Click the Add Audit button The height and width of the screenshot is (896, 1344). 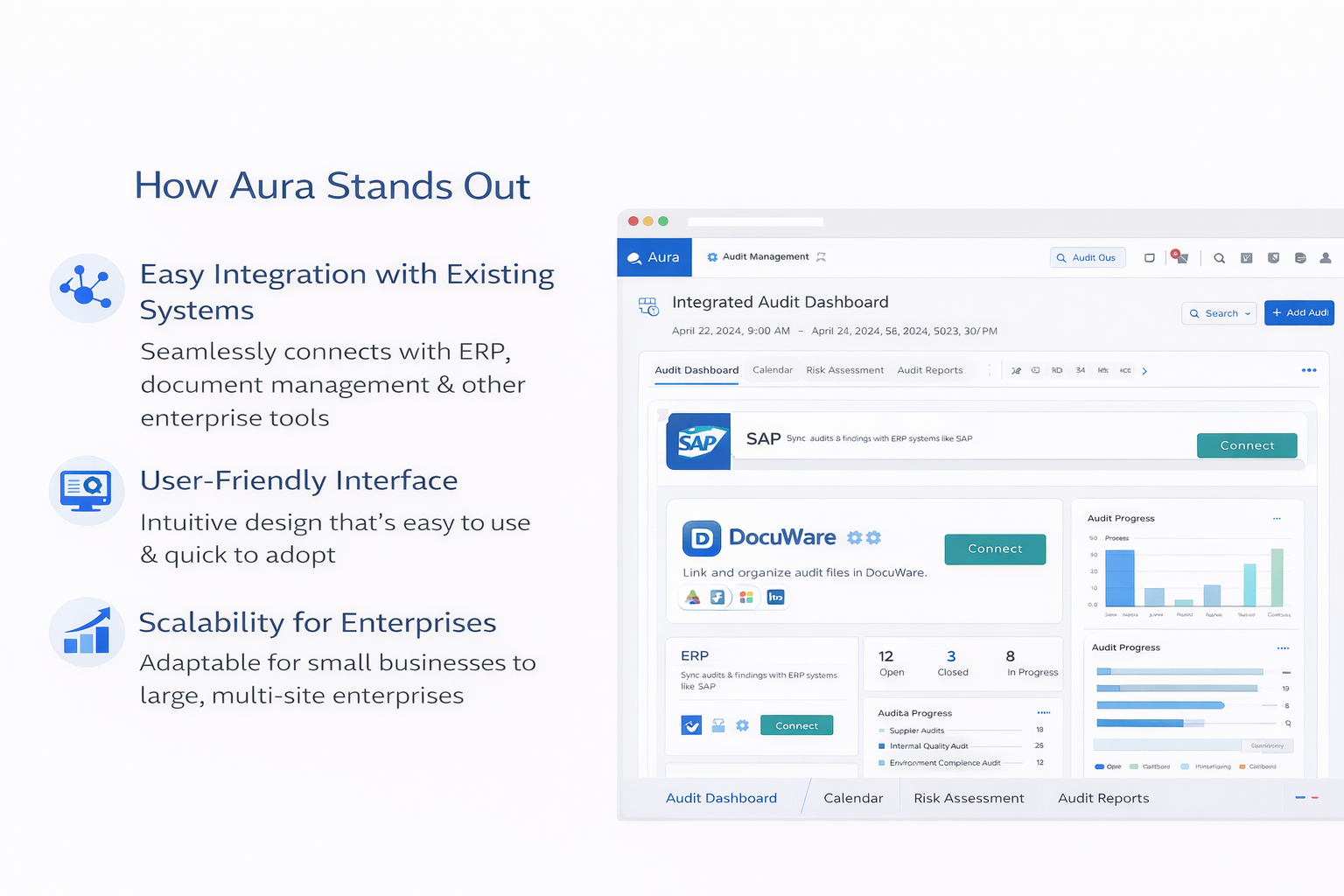coord(1299,312)
